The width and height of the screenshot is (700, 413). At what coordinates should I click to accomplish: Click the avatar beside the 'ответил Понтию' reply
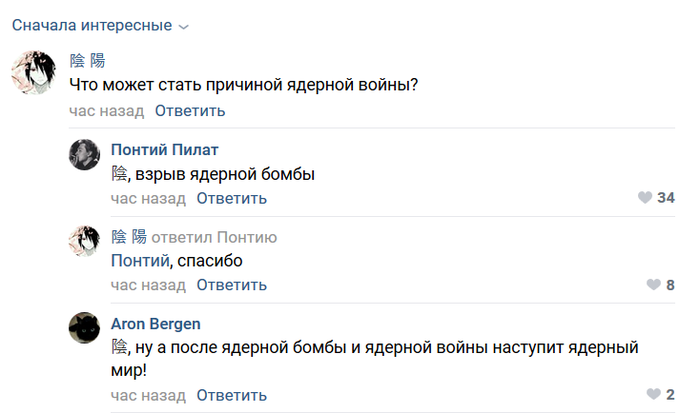pyautogui.click(x=83, y=241)
